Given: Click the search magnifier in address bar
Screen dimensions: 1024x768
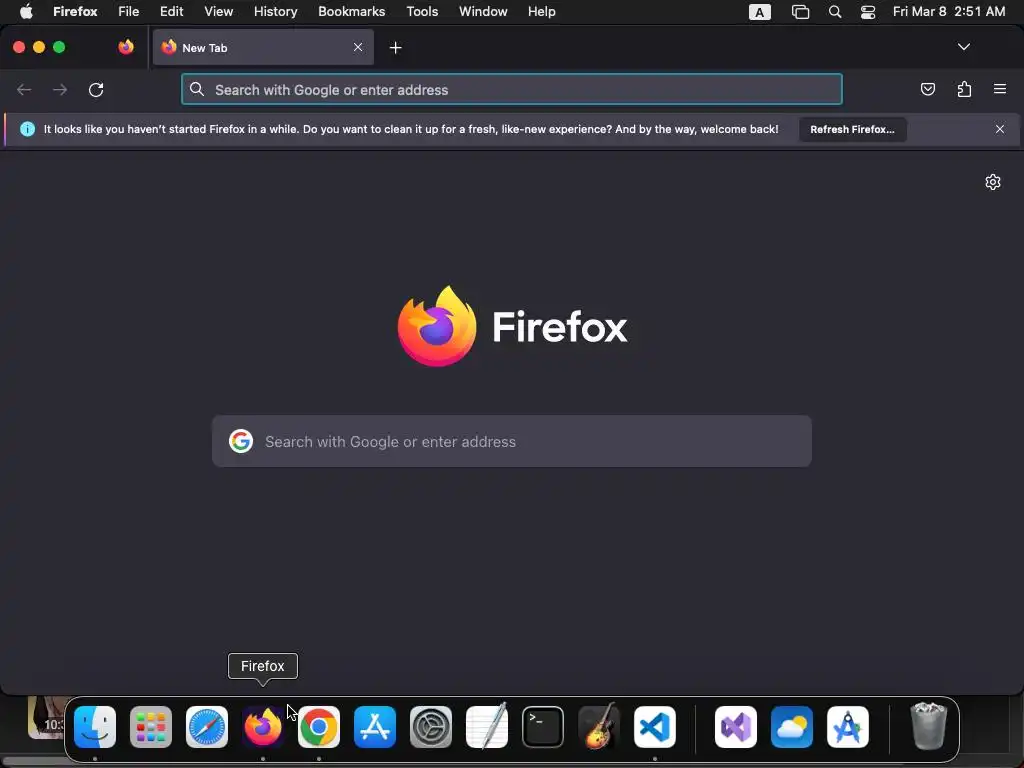Looking at the screenshot, I should click(197, 89).
